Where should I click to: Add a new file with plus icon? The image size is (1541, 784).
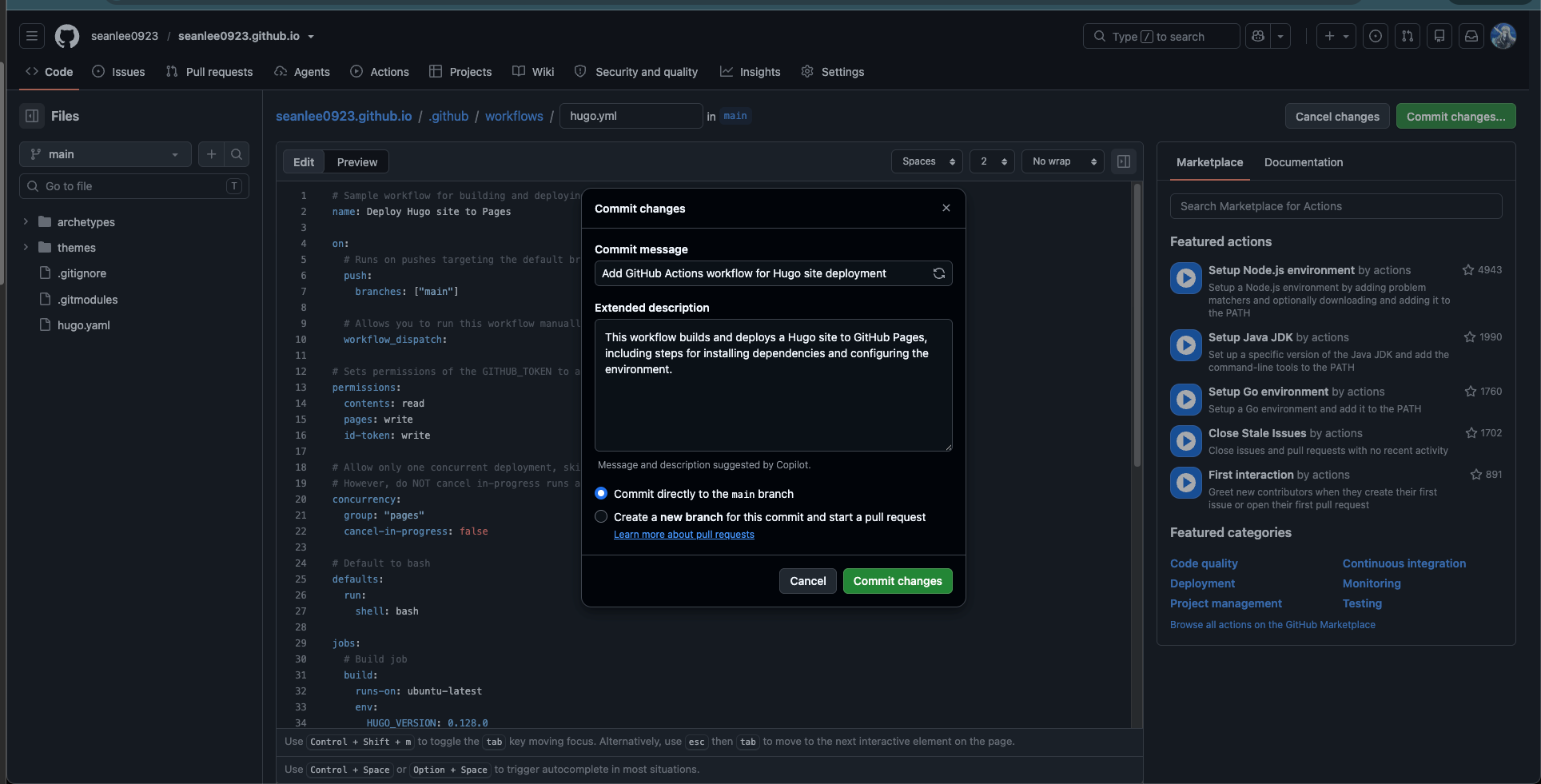coord(211,154)
